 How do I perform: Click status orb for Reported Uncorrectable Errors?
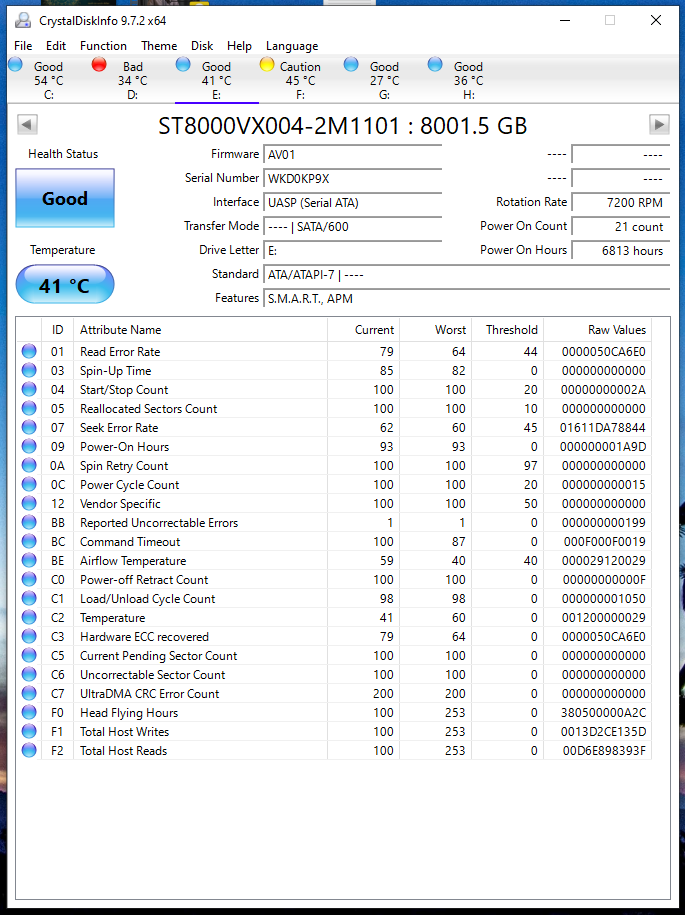tap(29, 522)
